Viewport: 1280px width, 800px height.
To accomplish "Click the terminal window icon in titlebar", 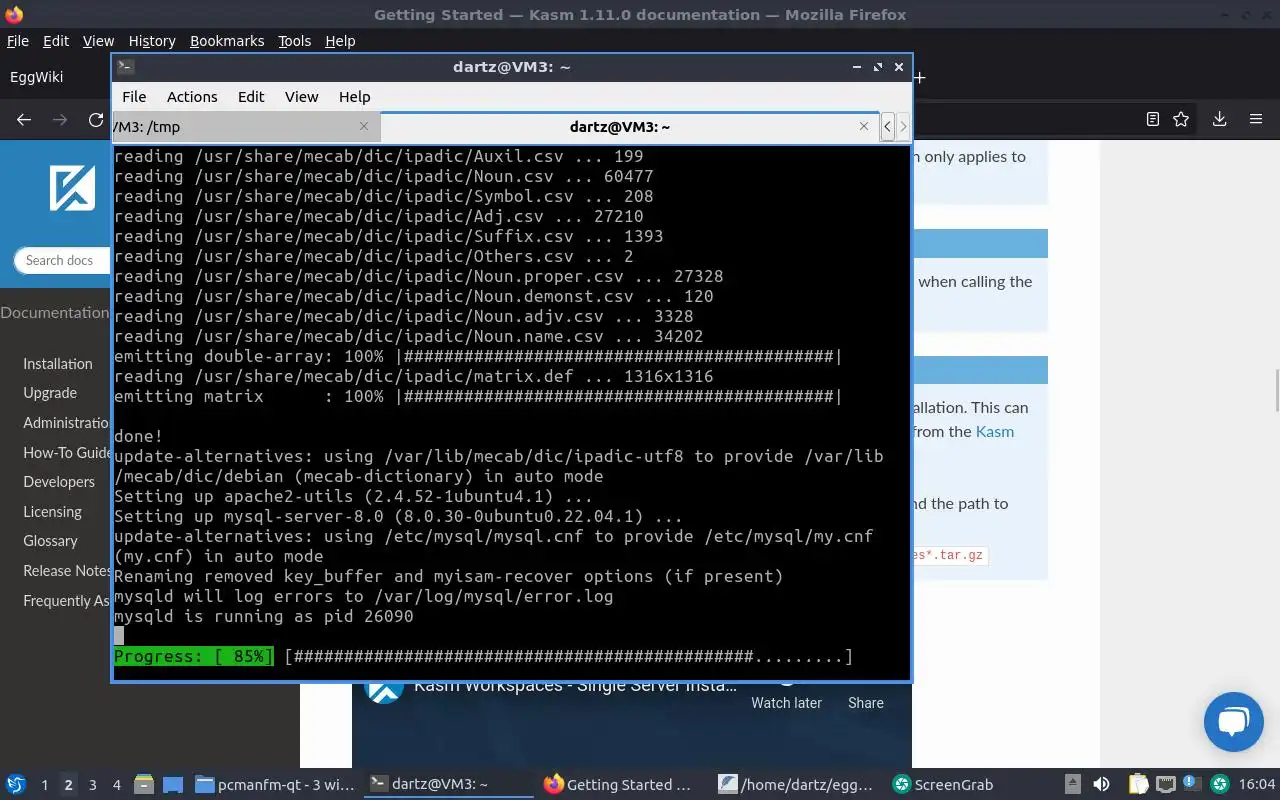I will tap(125, 67).
